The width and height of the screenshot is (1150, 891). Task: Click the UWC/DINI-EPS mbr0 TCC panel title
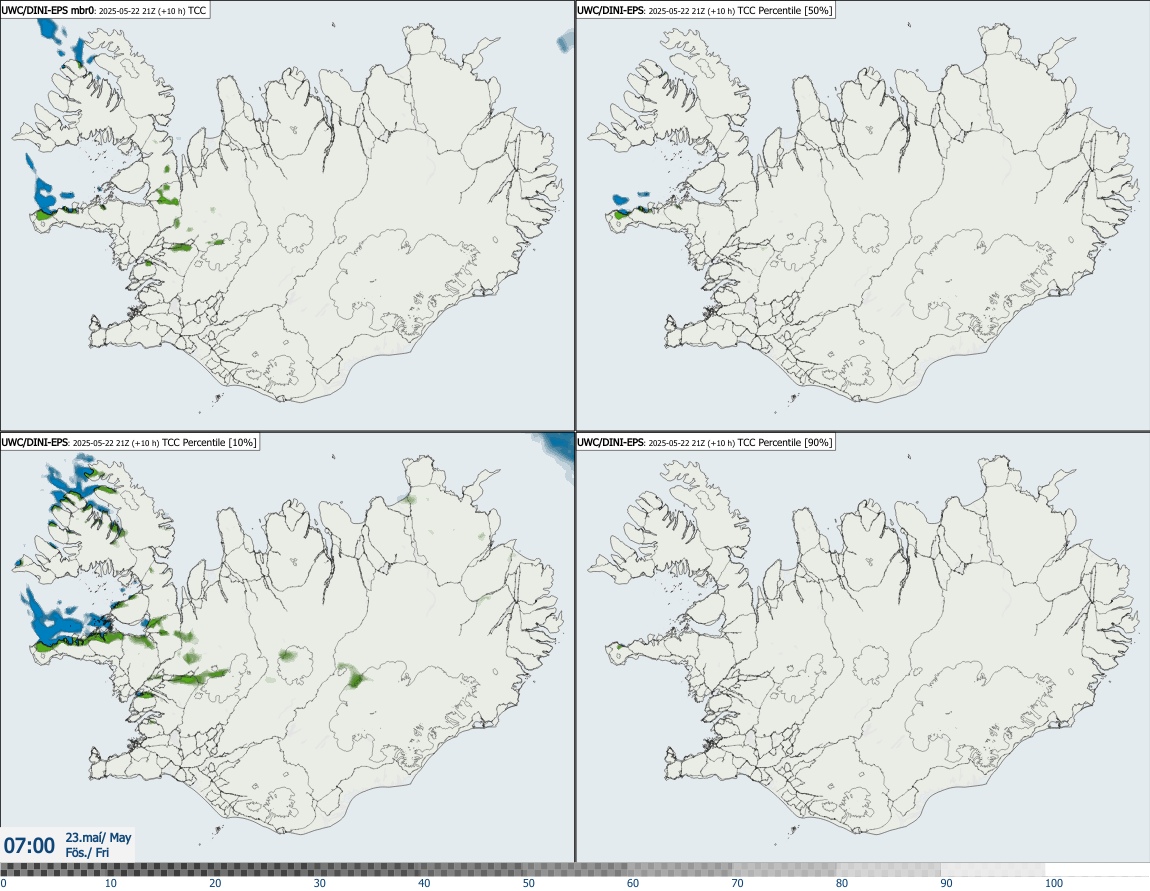105,10
